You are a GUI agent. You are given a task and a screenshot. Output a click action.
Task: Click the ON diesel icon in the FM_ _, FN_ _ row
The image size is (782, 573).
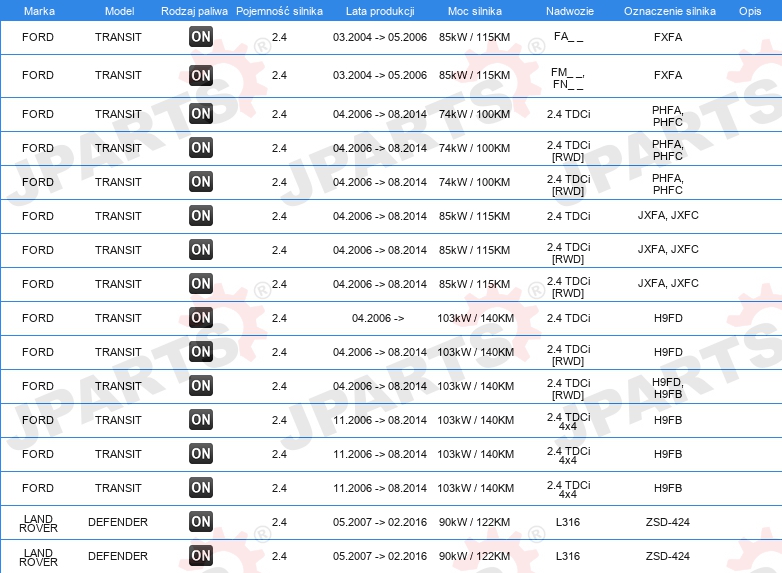pos(201,75)
